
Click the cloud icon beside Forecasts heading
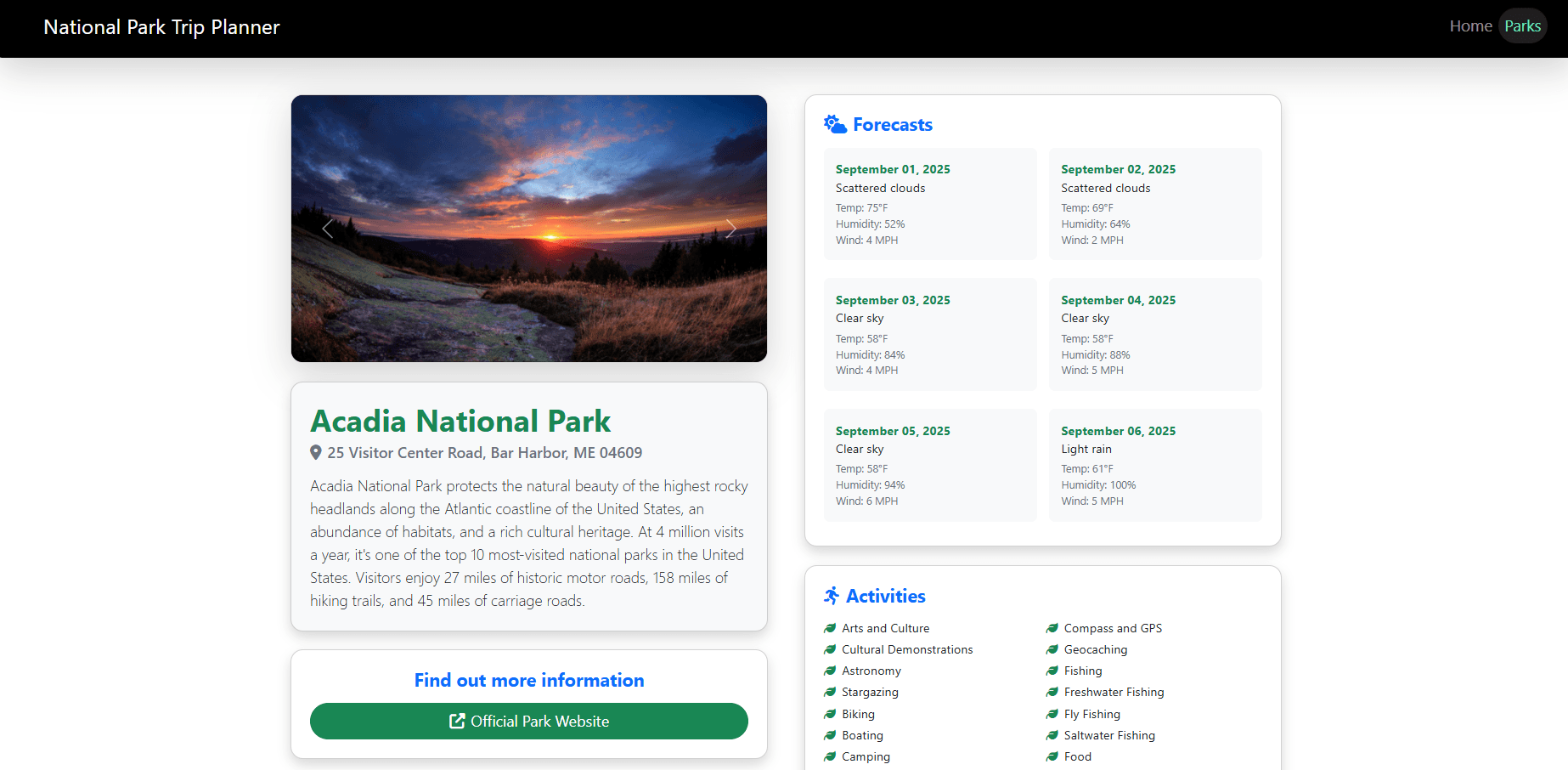[834, 123]
